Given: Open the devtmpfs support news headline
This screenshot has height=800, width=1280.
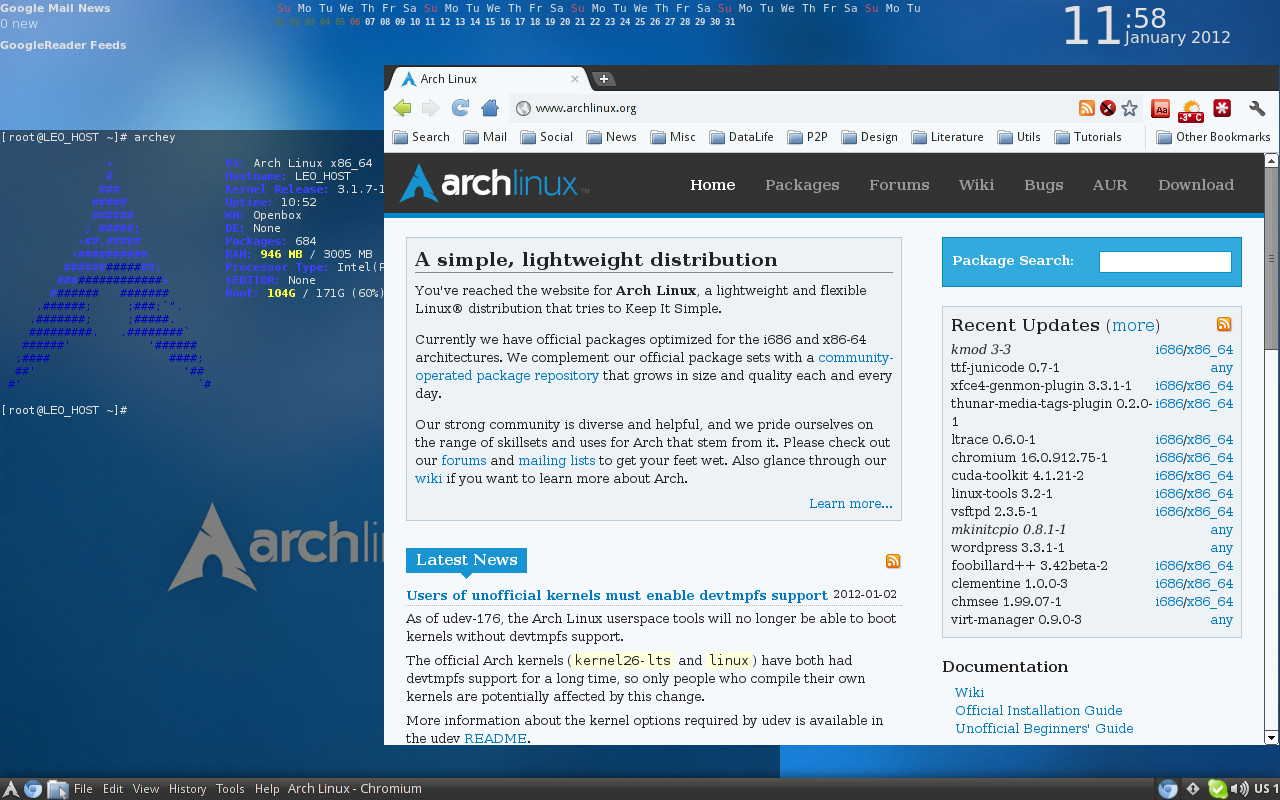Looking at the screenshot, I should point(617,595).
